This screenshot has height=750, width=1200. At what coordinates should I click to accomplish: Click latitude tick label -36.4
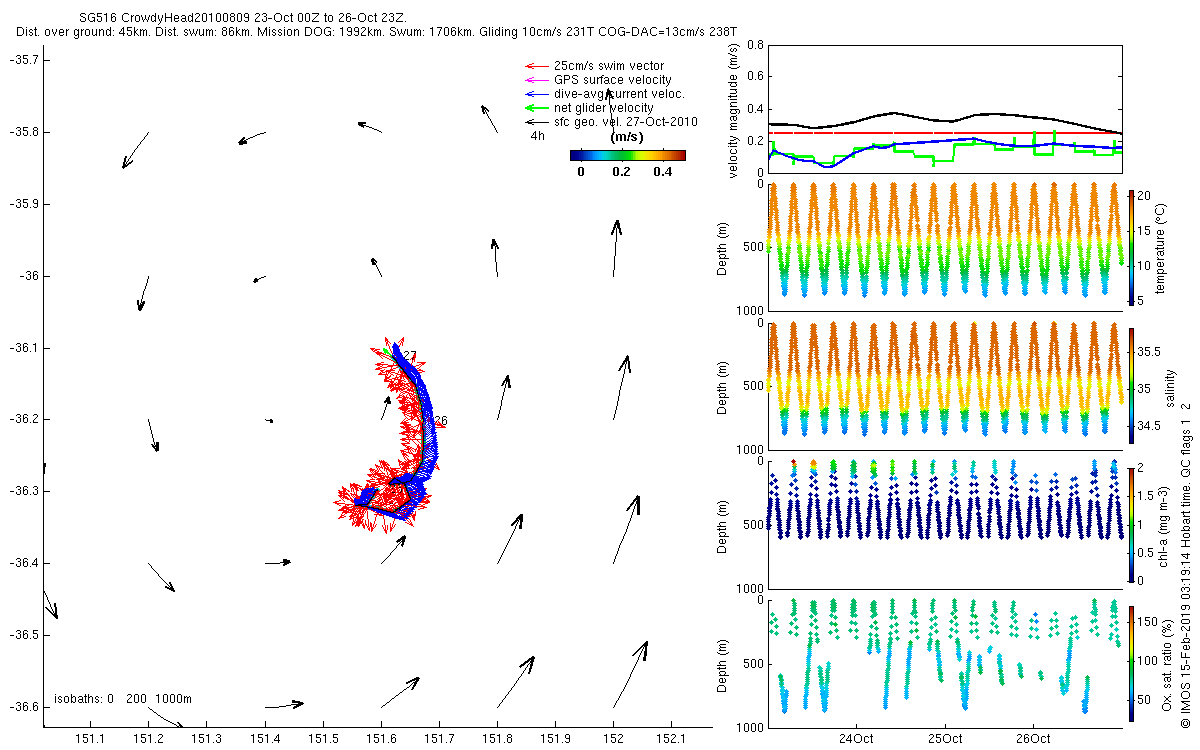pyautogui.click(x=23, y=563)
